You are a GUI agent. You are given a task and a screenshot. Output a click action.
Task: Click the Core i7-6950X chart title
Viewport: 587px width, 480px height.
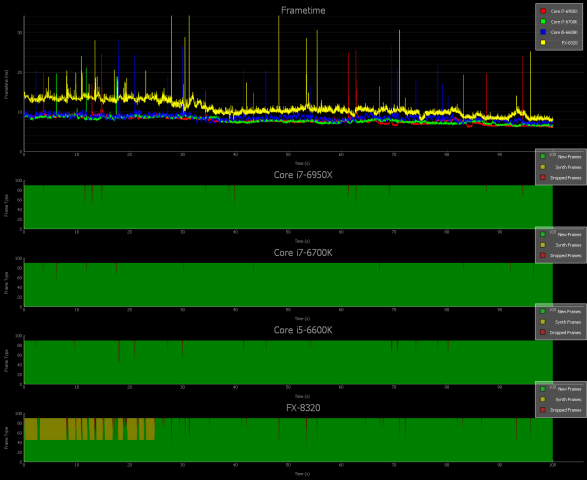click(x=303, y=175)
